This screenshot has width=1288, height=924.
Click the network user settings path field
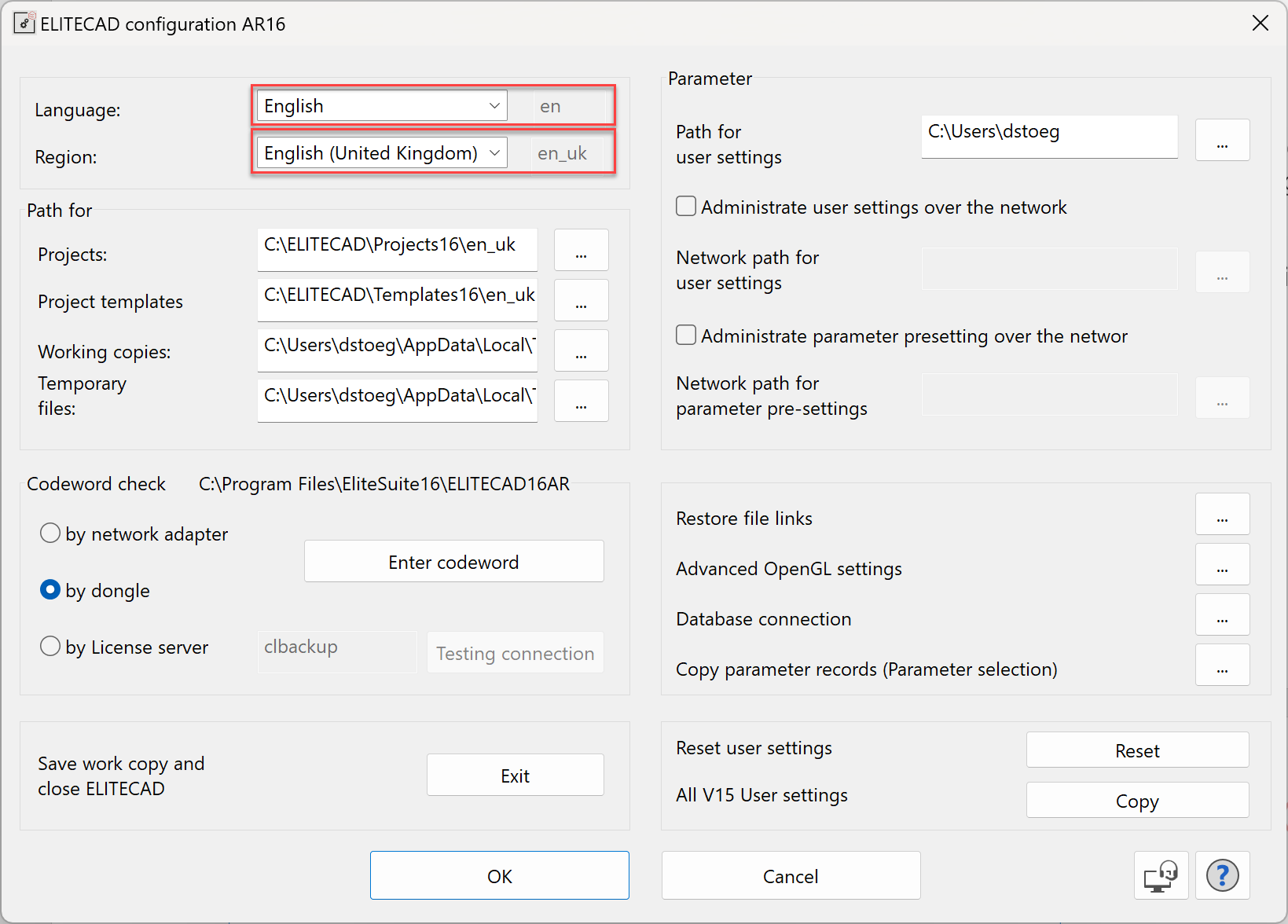pyautogui.click(x=1050, y=269)
